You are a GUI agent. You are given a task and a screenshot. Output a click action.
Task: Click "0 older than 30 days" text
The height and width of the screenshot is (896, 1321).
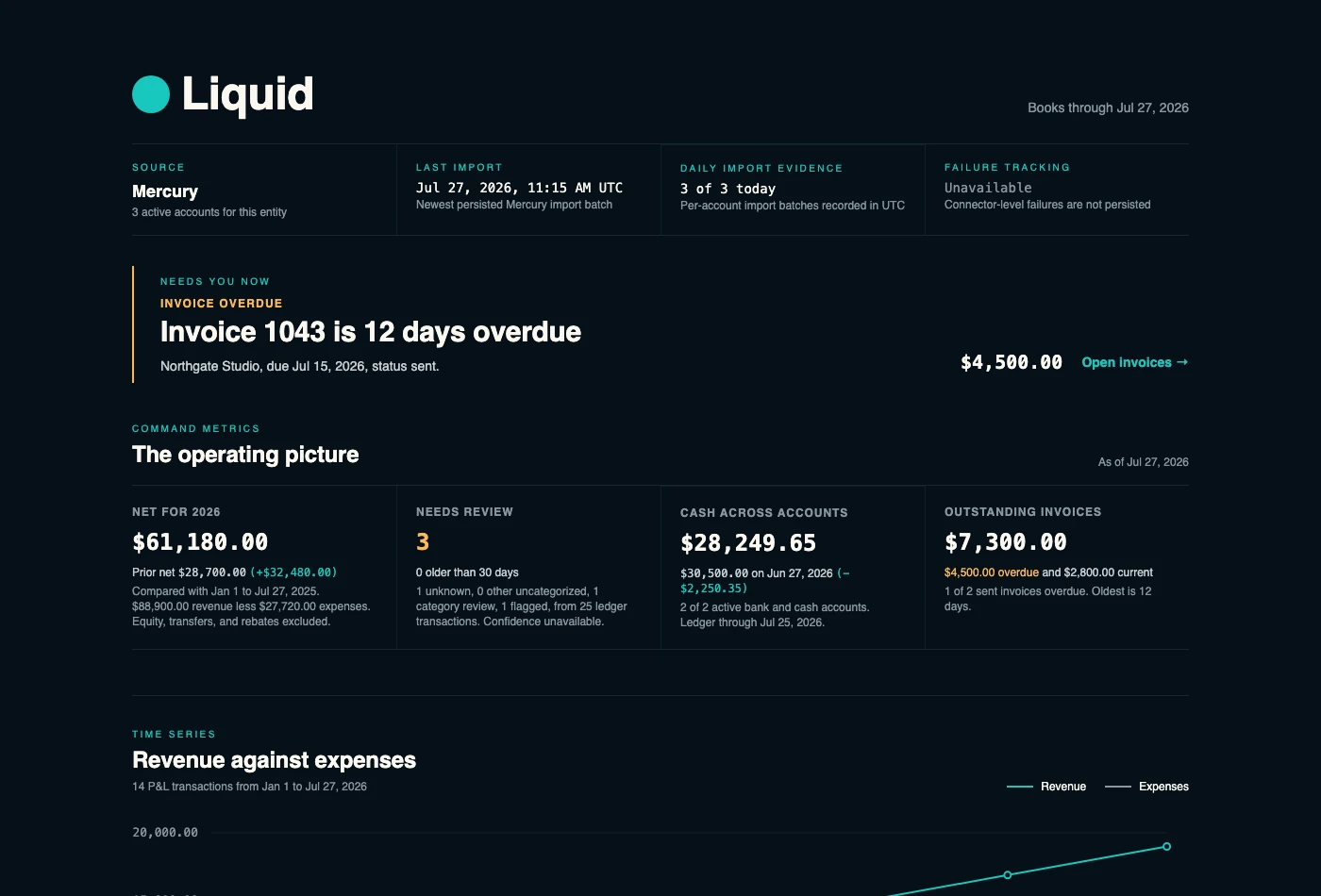[x=467, y=572]
